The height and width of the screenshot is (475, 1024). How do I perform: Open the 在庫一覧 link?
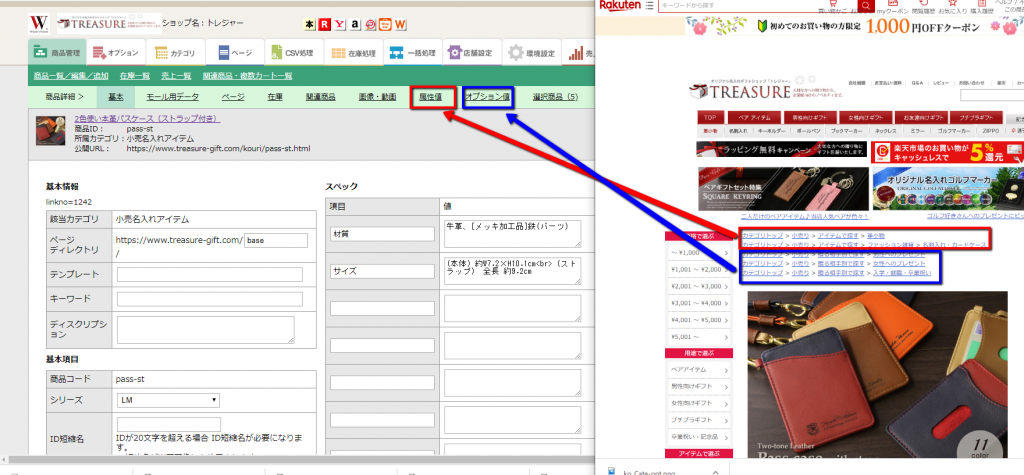pyautogui.click(x=134, y=75)
